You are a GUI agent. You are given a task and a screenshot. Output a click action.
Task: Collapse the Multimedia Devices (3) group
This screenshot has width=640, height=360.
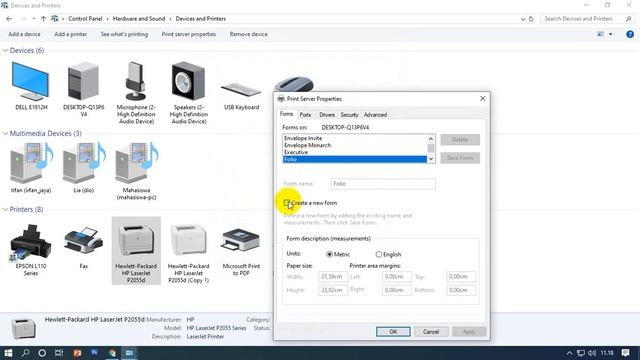pyautogui.click(x=5, y=133)
